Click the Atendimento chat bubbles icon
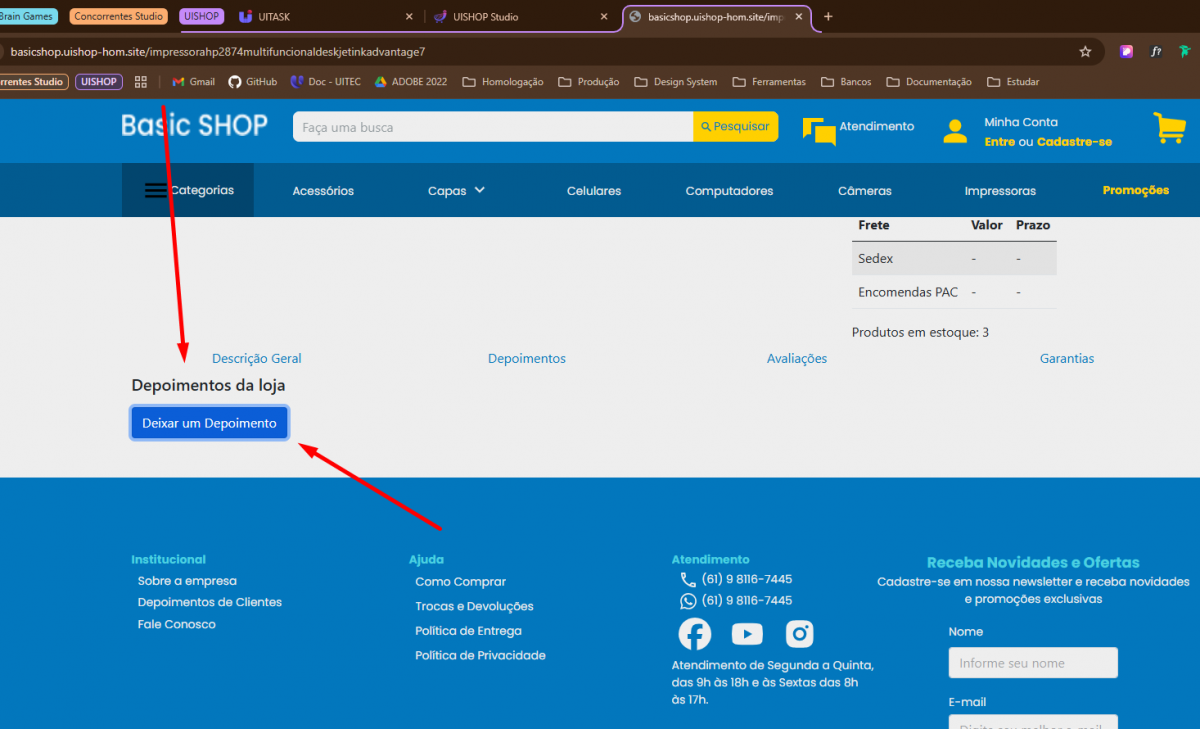The width and height of the screenshot is (1200, 729). pyautogui.click(x=819, y=131)
